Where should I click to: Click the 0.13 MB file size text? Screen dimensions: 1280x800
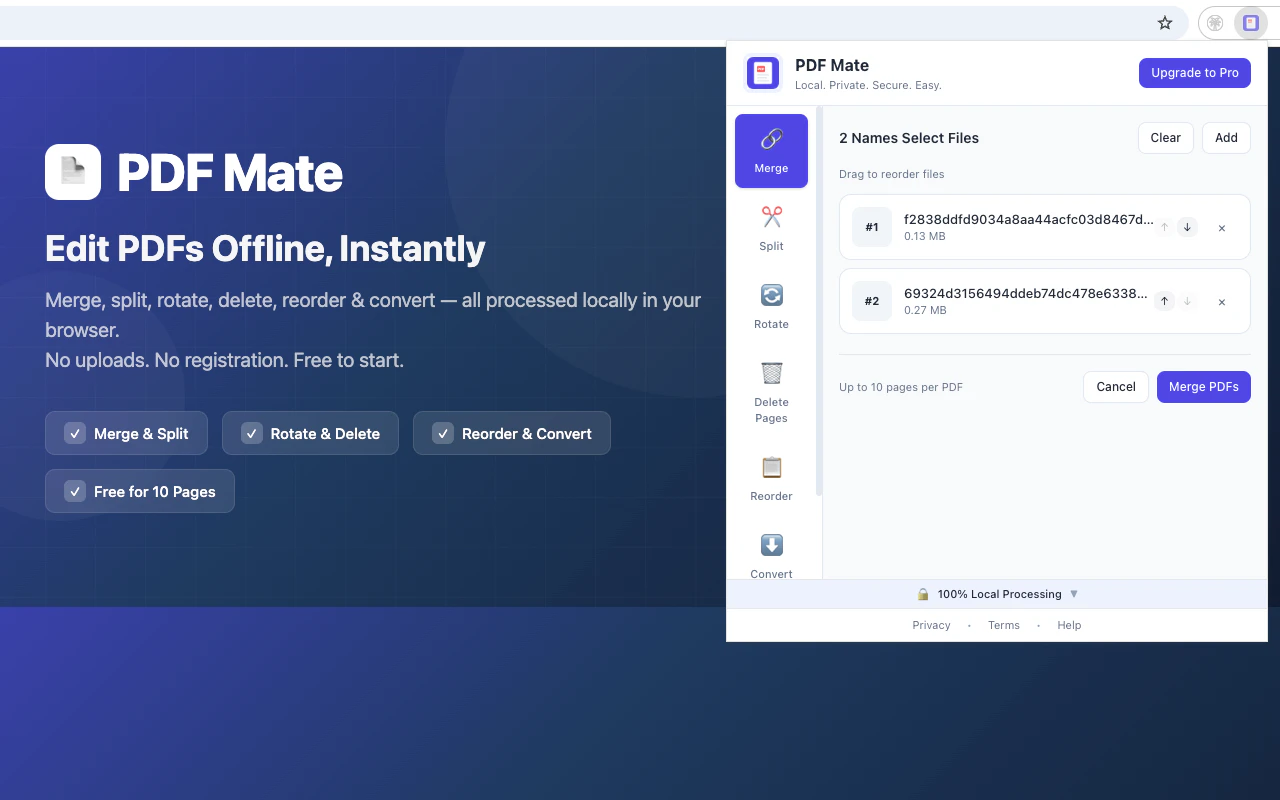(x=925, y=237)
